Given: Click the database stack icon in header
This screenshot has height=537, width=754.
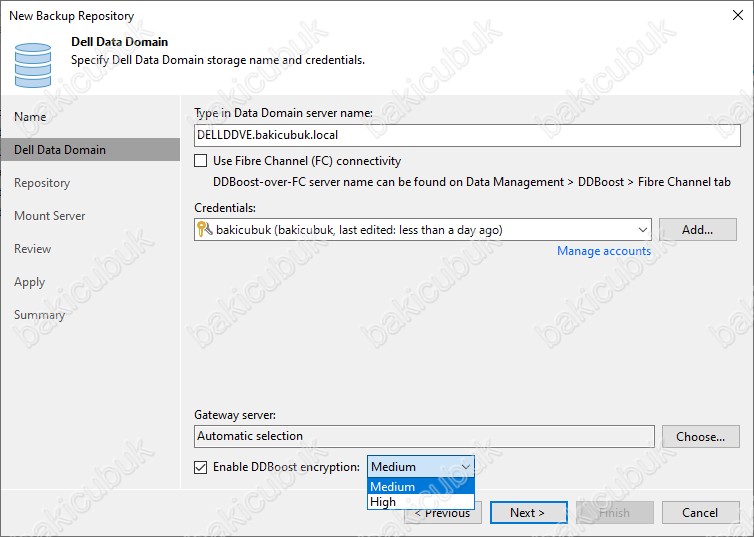Looking at the screenshot, I should point(33,65).
